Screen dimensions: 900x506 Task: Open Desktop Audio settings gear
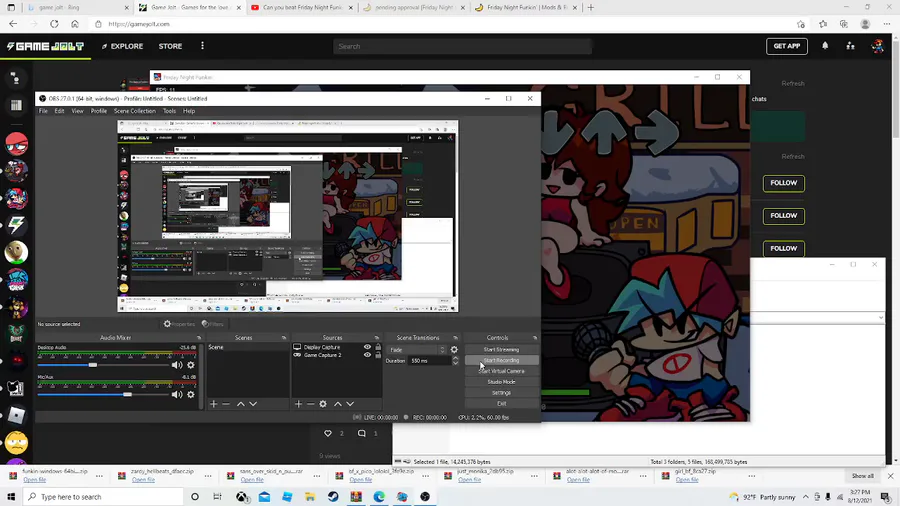click(191, 365)
